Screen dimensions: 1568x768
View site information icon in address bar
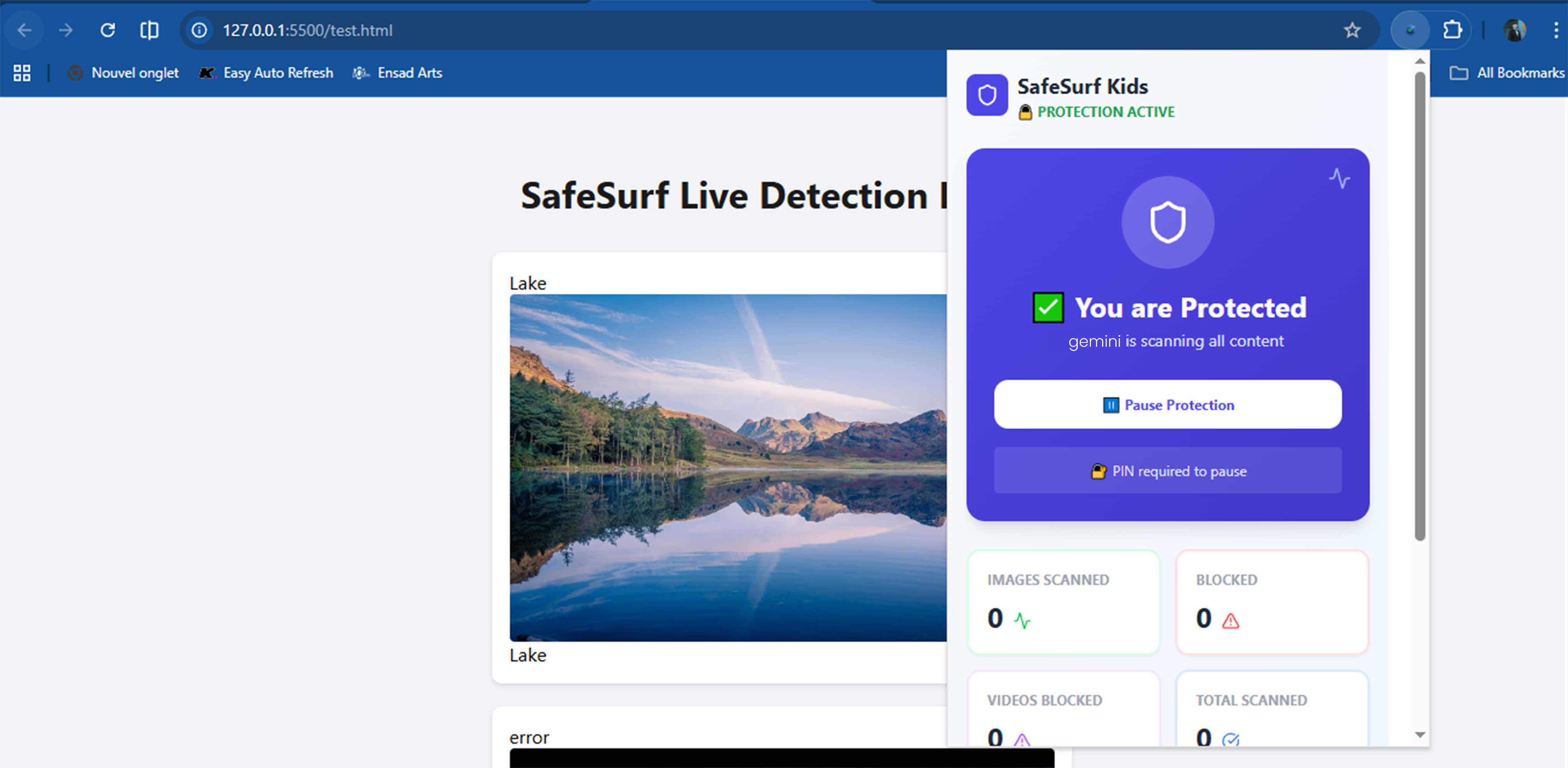click(199, 30)
